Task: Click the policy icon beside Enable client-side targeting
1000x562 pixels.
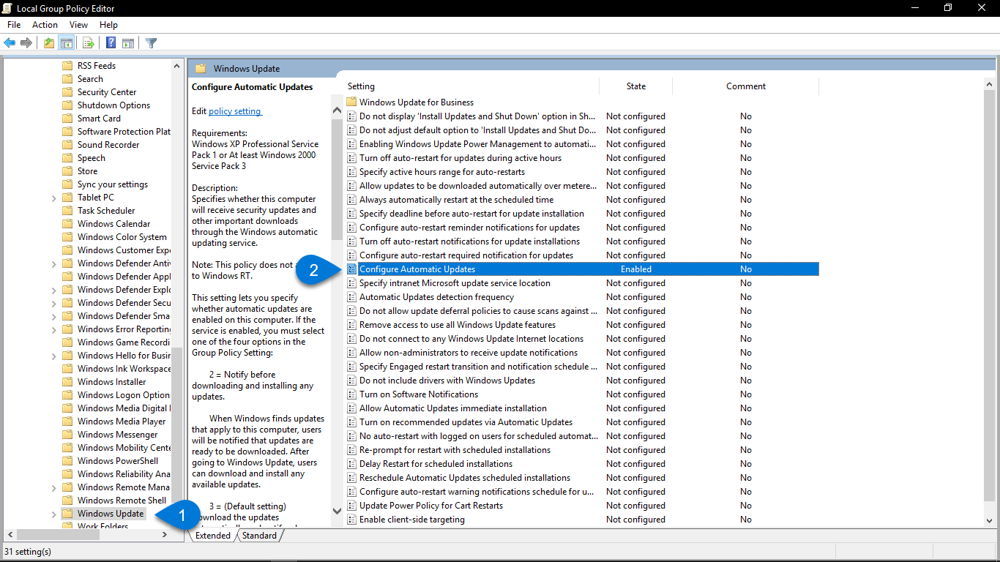Action: (x=351, y=519)
